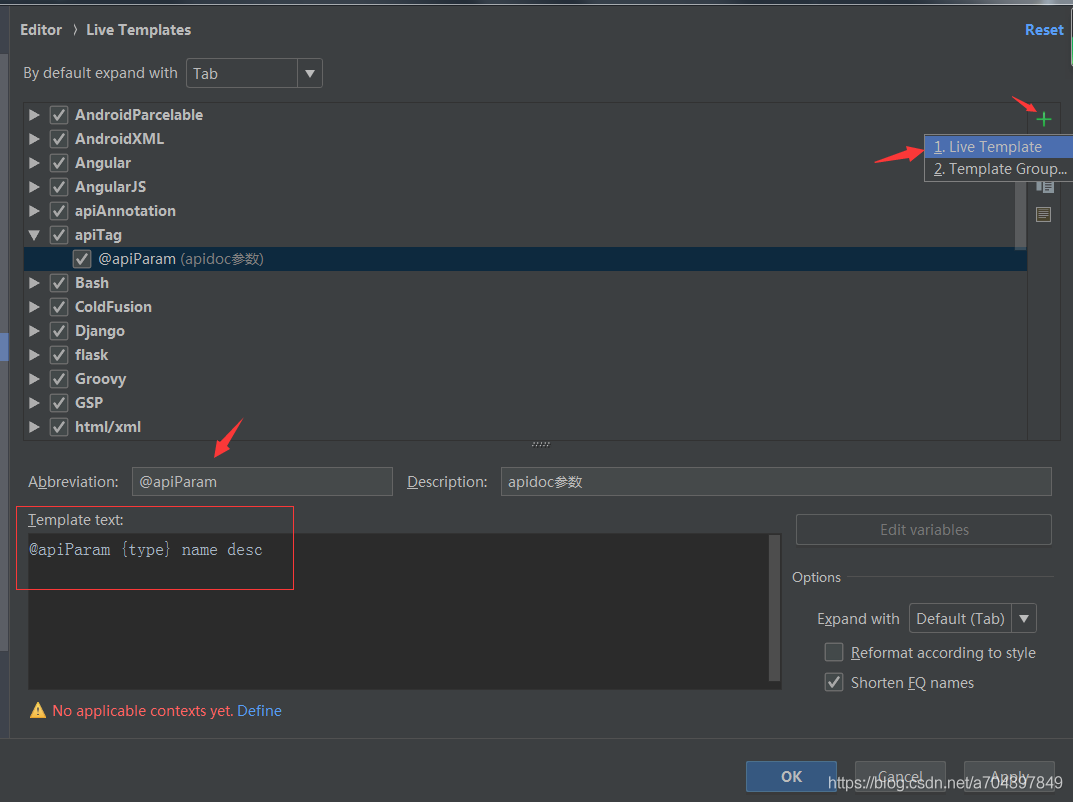
Task: Click inside the Template text editor
Action: pos(398,611)
